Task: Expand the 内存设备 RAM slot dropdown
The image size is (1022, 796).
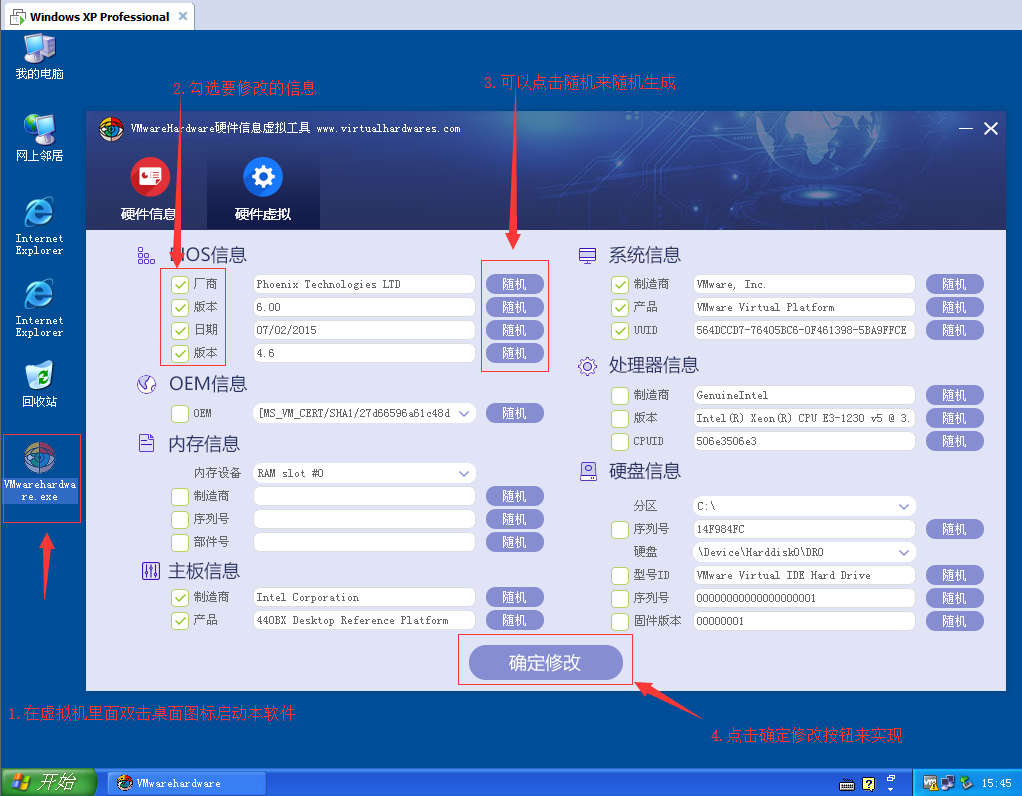Action: [464, 473]
